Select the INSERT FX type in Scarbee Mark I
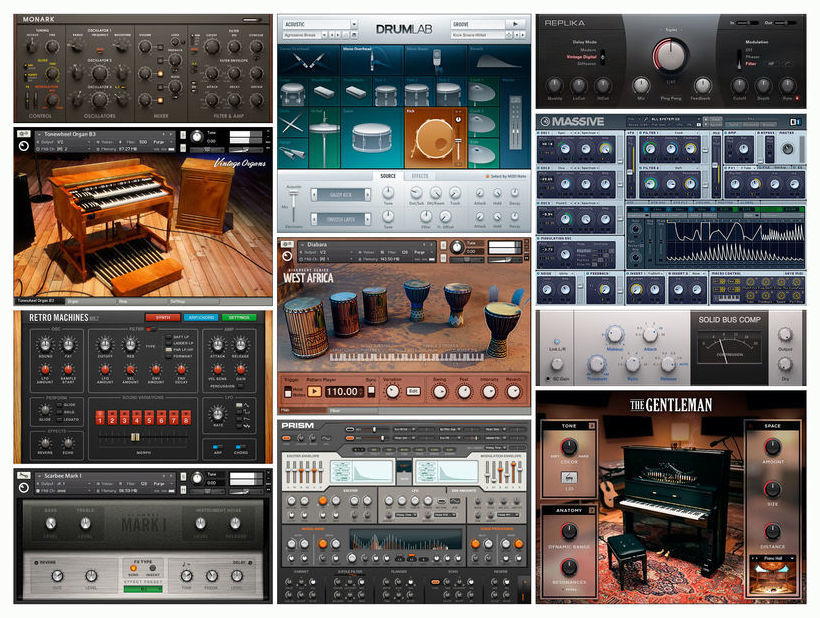 [x=153, y=569]
